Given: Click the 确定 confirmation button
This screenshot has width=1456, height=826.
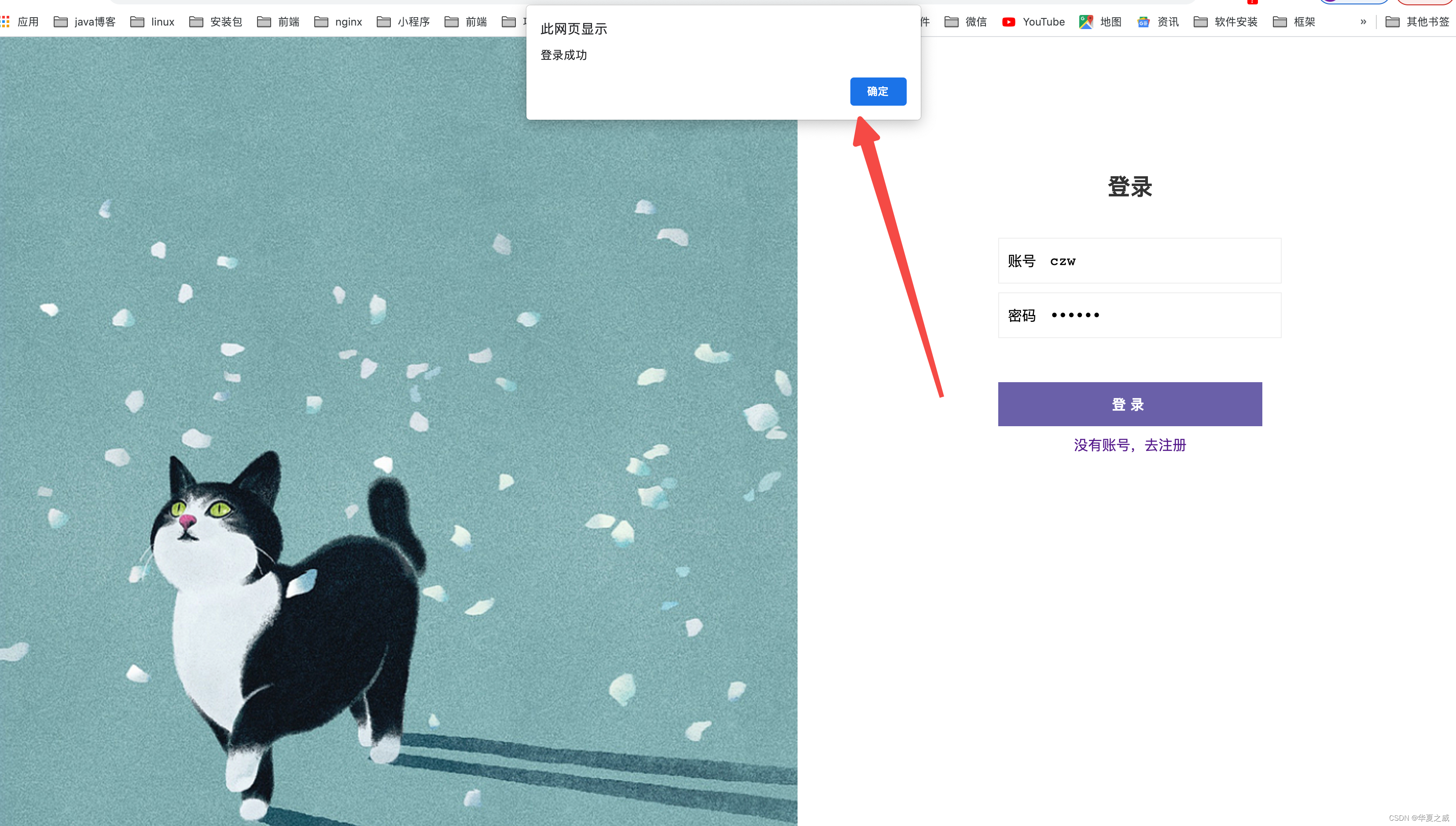Looking at the screenshot, I should coord(878,91).
